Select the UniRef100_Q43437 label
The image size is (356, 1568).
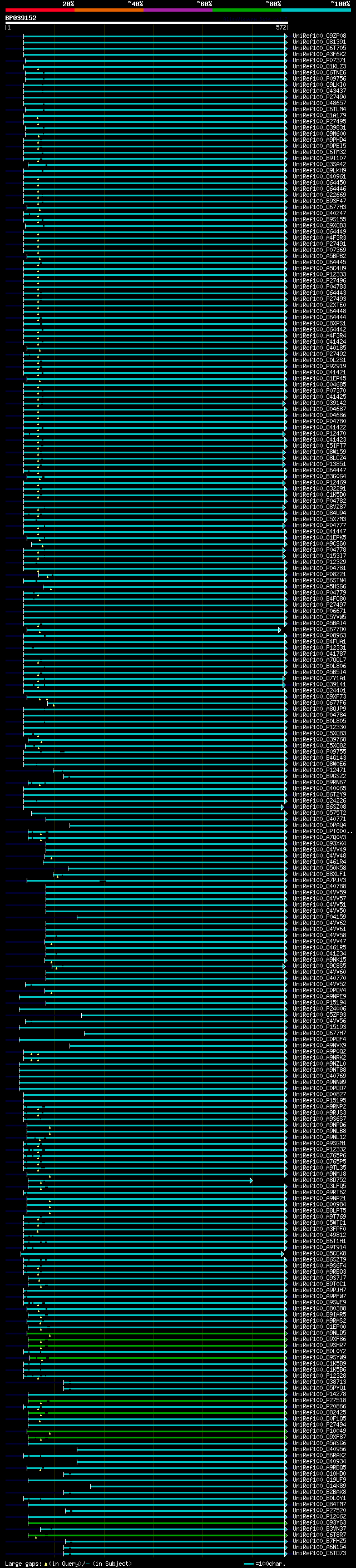pos(319,91)
